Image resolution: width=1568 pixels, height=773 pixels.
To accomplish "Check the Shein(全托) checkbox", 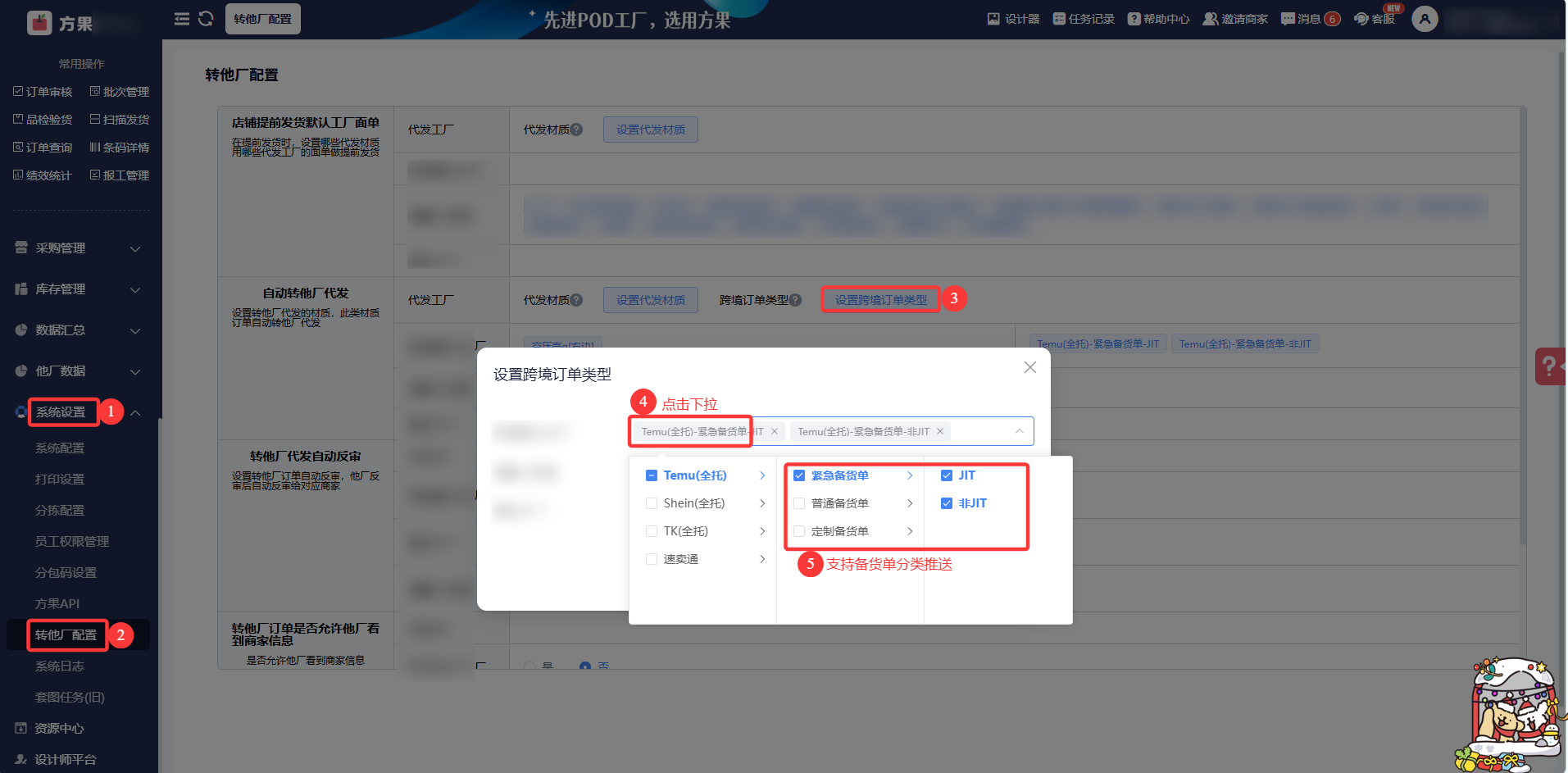I will point(652,503).
